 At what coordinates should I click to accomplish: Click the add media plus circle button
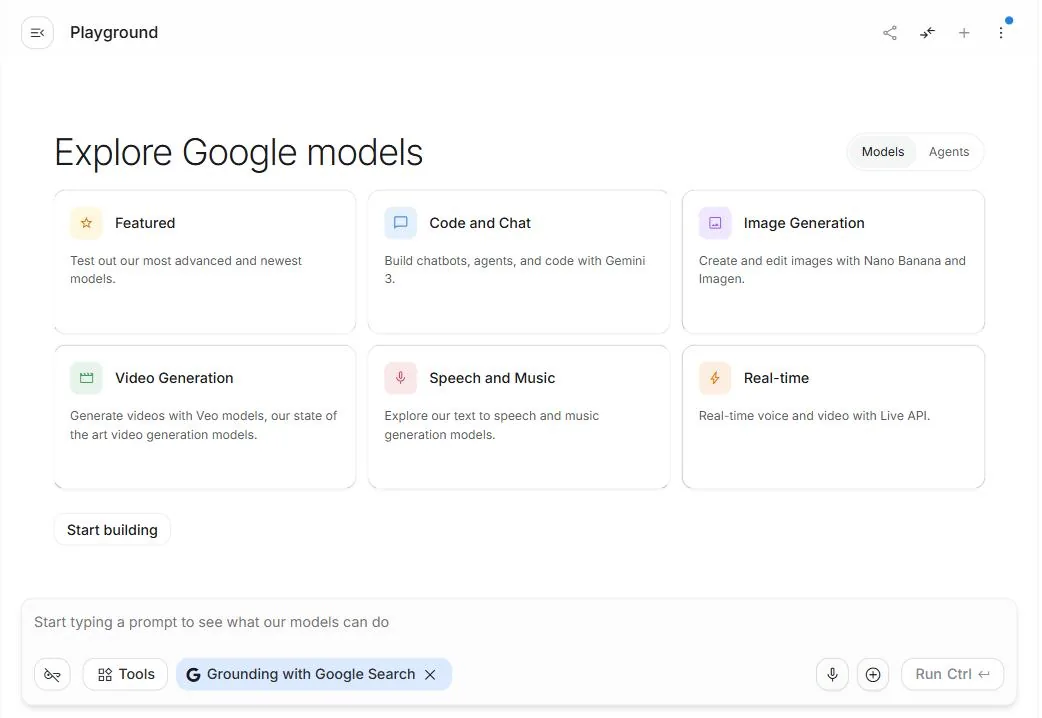click(873, 675)
